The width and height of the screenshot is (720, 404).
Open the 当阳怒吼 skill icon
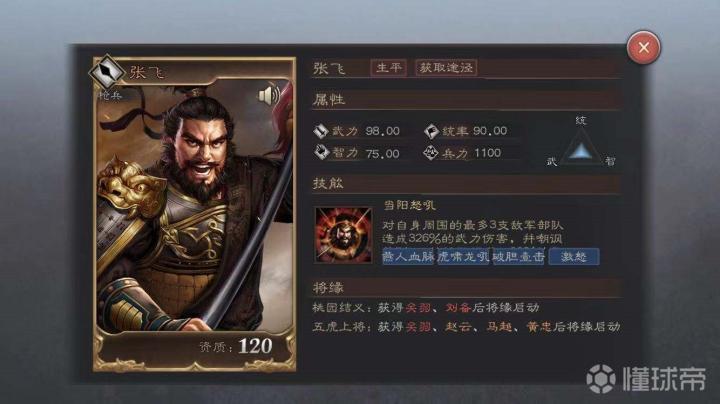click(343, 235)
